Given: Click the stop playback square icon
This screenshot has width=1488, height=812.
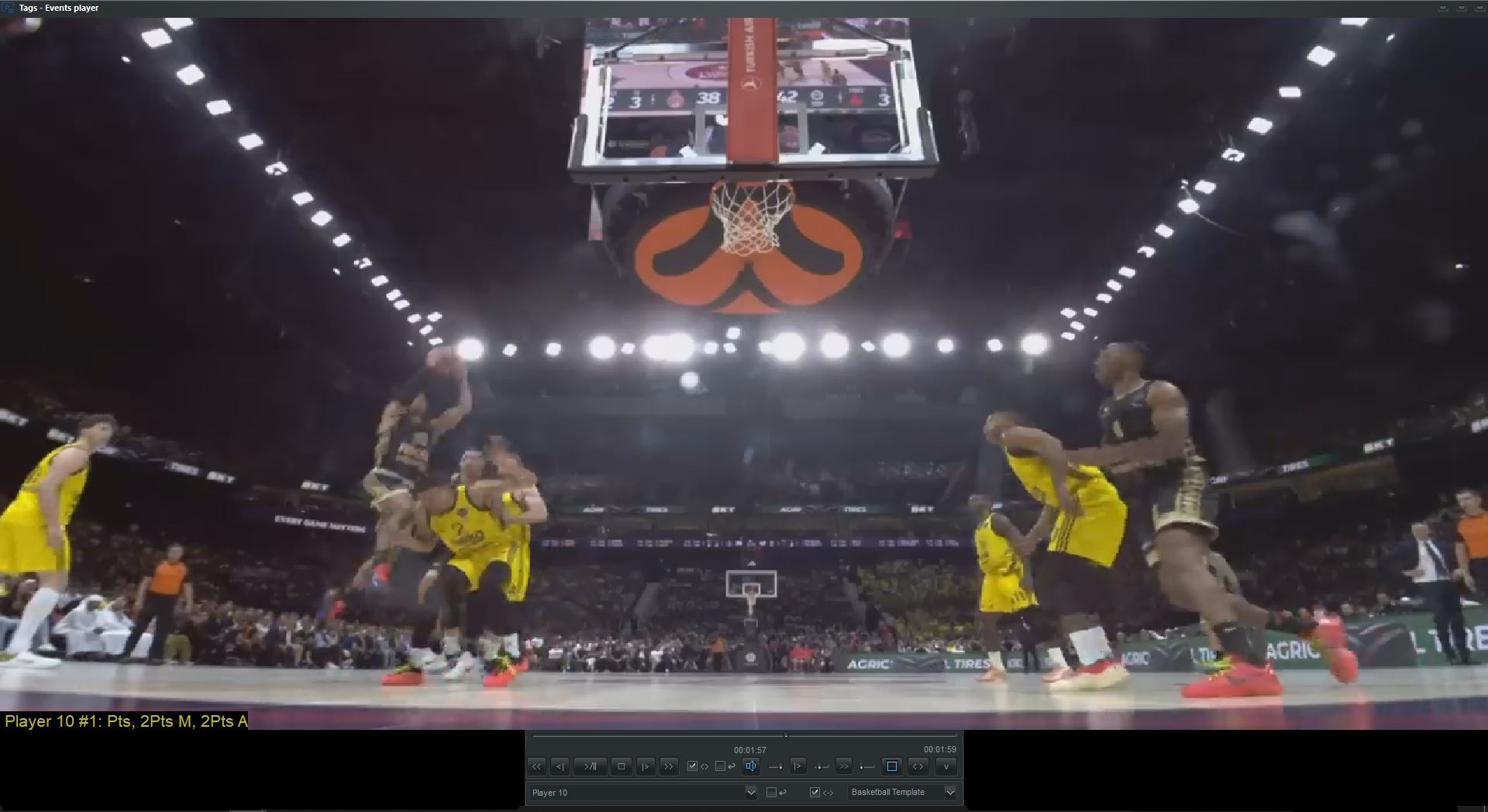Looking at the screenshot, I should (x=621, y=766).
